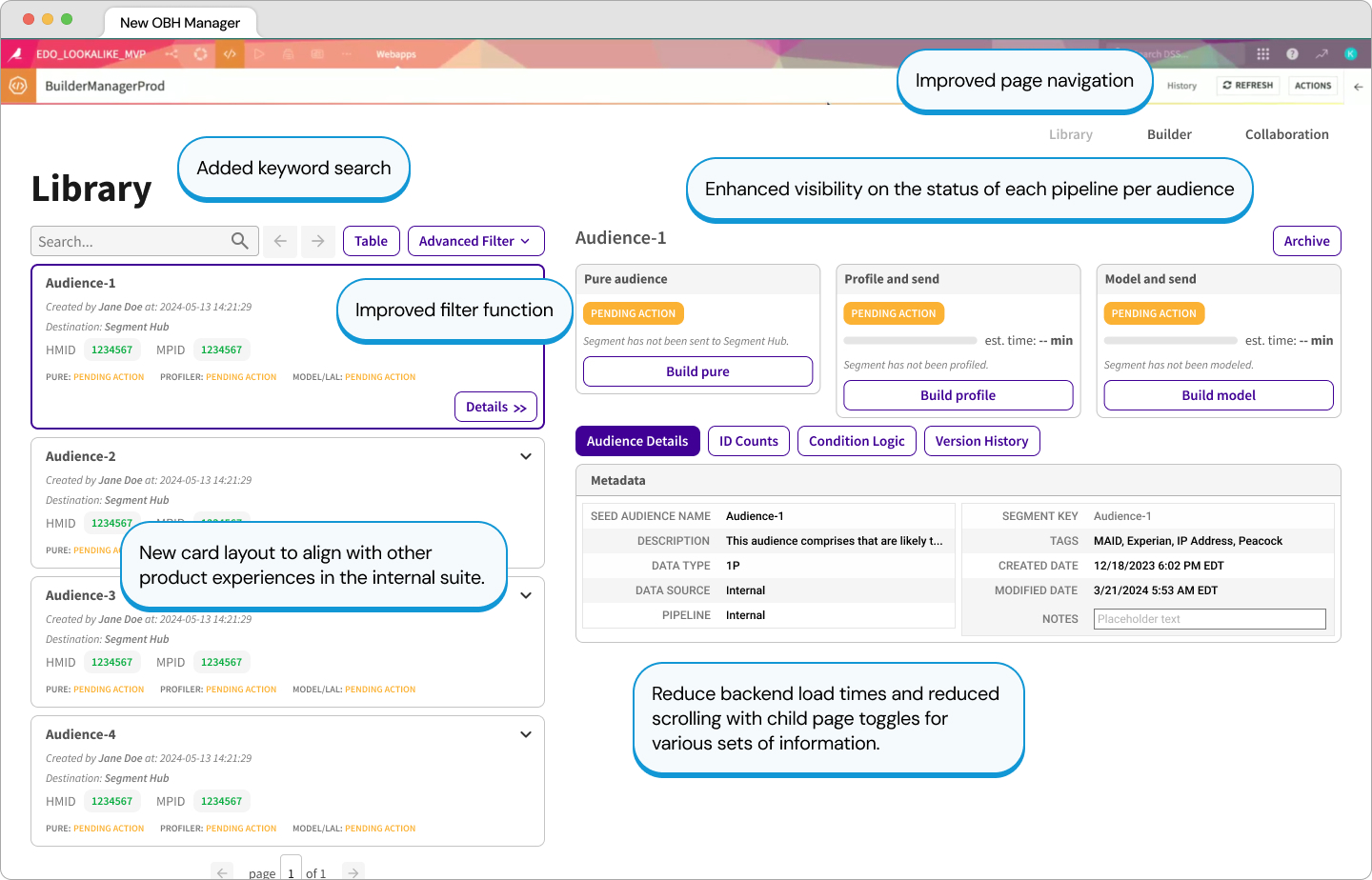Click the help question mark icon
The width and height of the screenshot is (1372, 880).
pos(1293,54)
